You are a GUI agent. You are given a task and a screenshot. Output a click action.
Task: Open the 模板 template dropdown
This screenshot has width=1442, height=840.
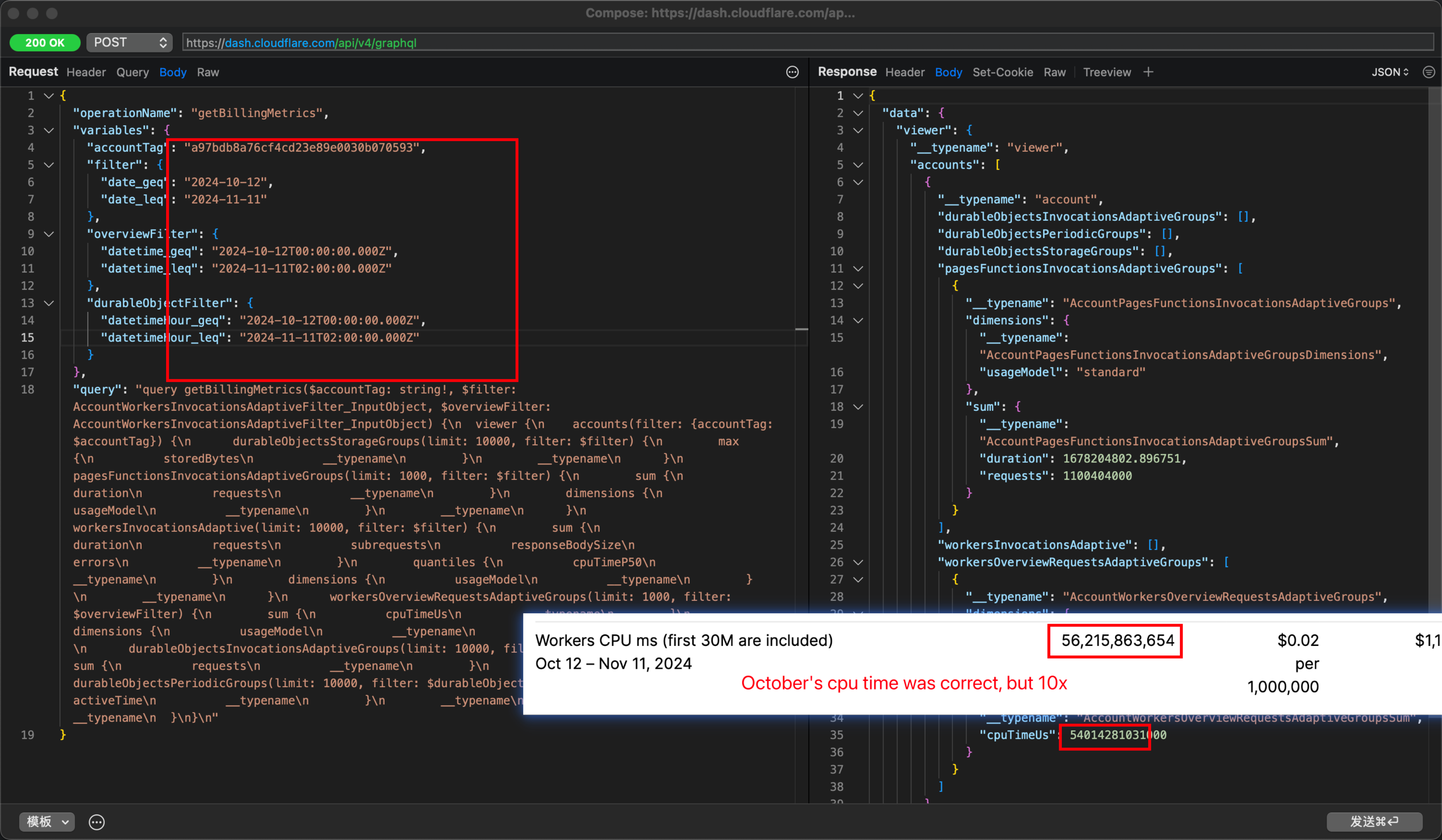47,822
